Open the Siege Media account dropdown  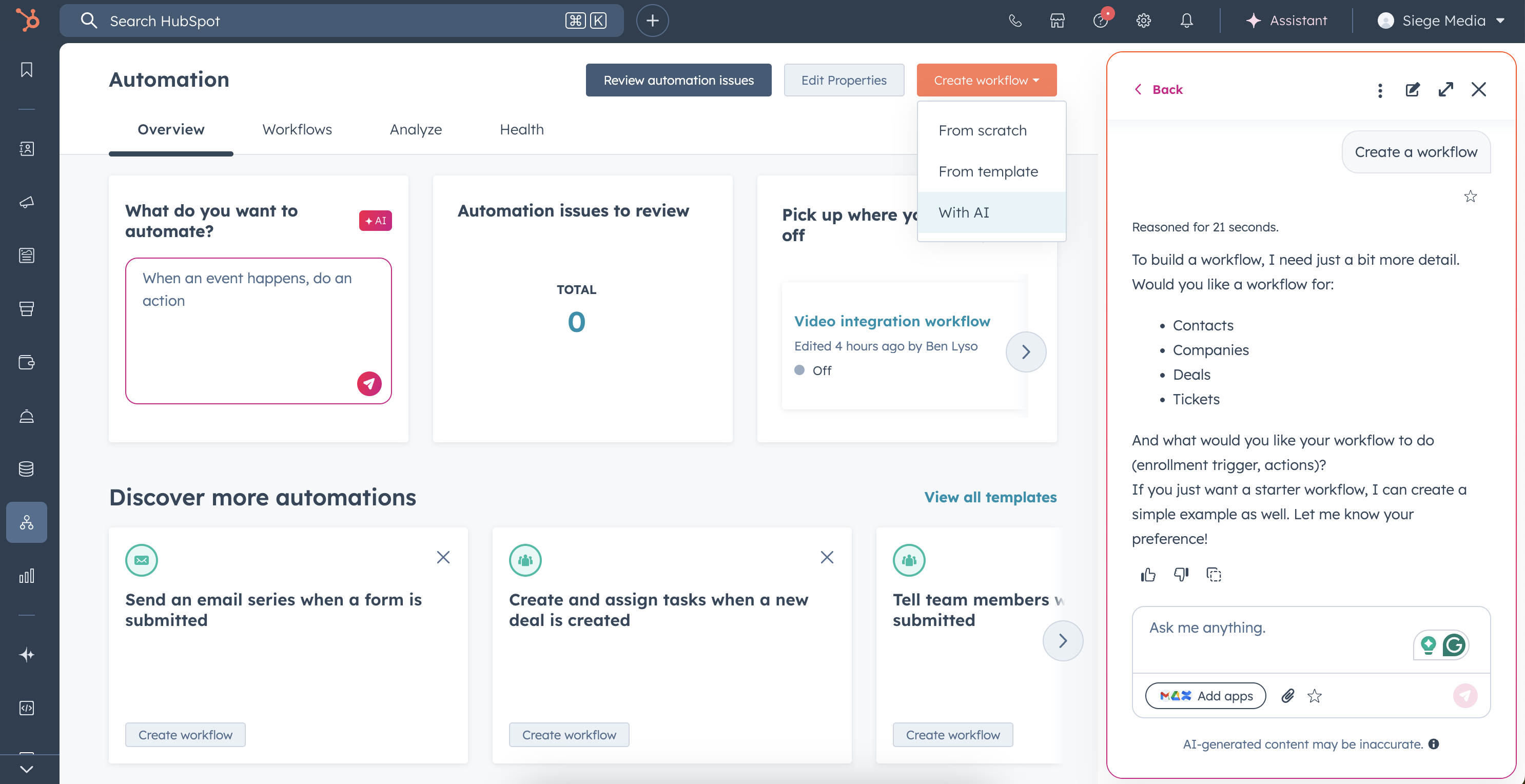pyautogui.click(x=1441, y=21)
